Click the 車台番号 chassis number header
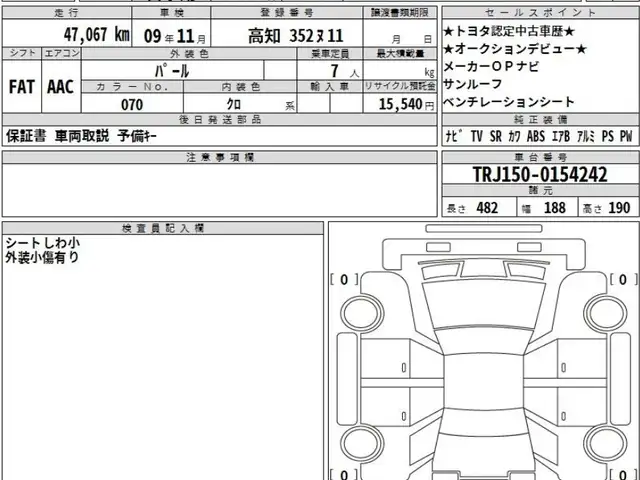Viewport: 640px width, 480px height. point(540,157)
